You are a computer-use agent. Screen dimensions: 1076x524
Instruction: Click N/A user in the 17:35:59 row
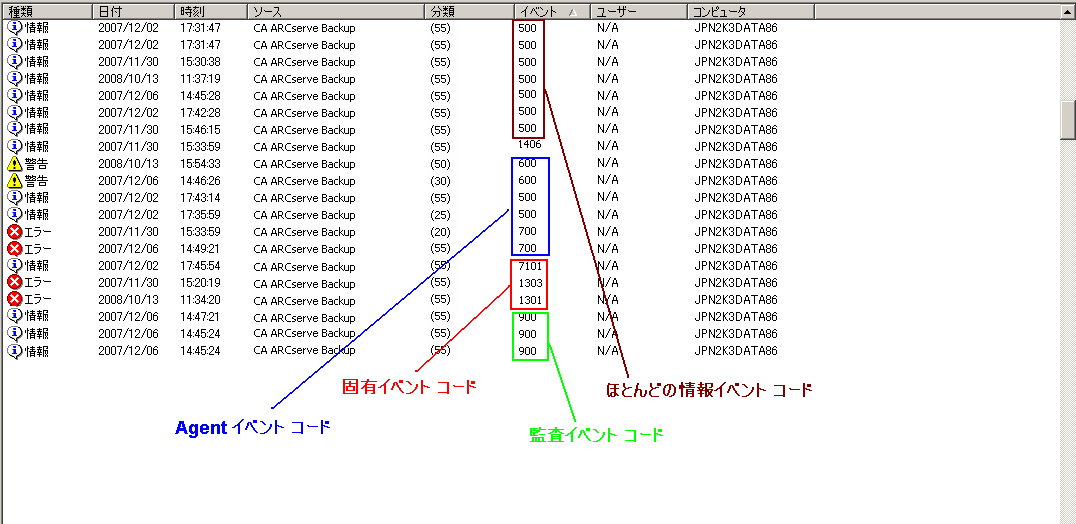pyautogui.click(x=607, y=215)
